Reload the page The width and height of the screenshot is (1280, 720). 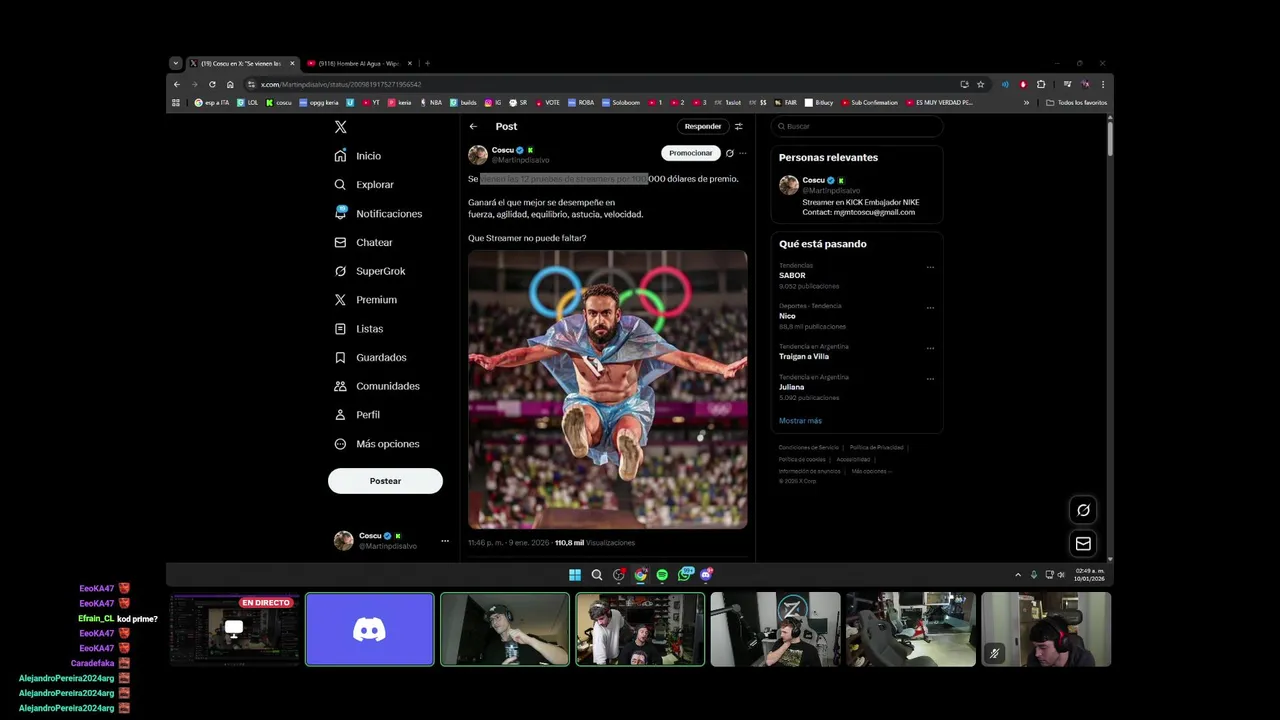(212, 84)
